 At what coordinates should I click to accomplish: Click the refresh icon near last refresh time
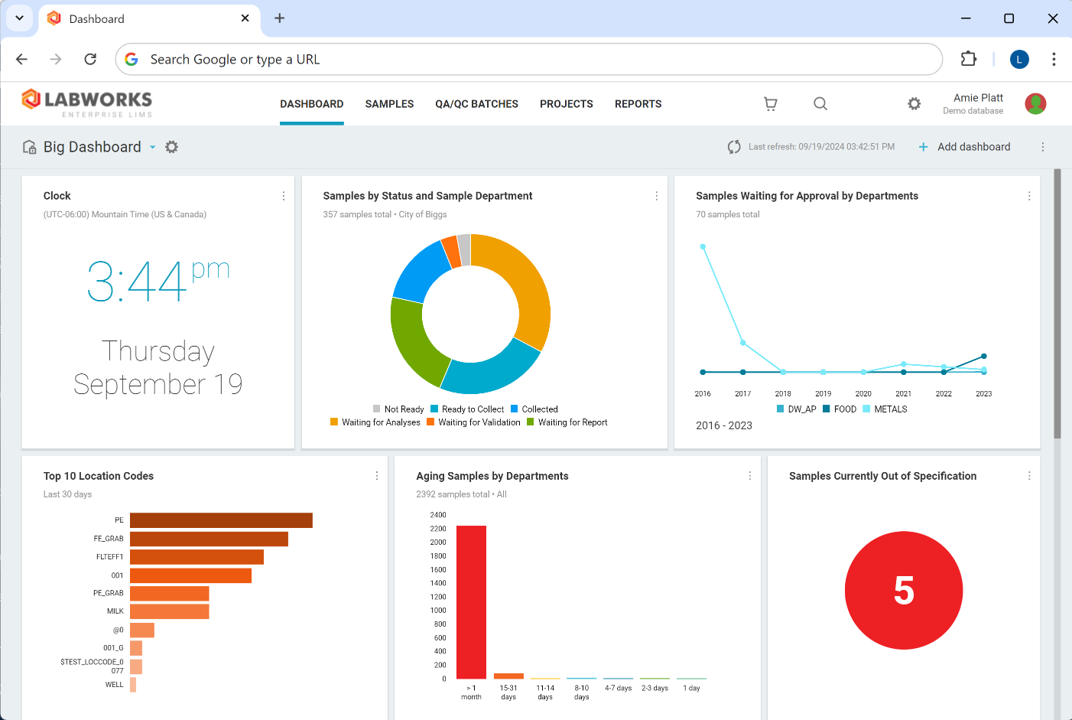(736, 146)
